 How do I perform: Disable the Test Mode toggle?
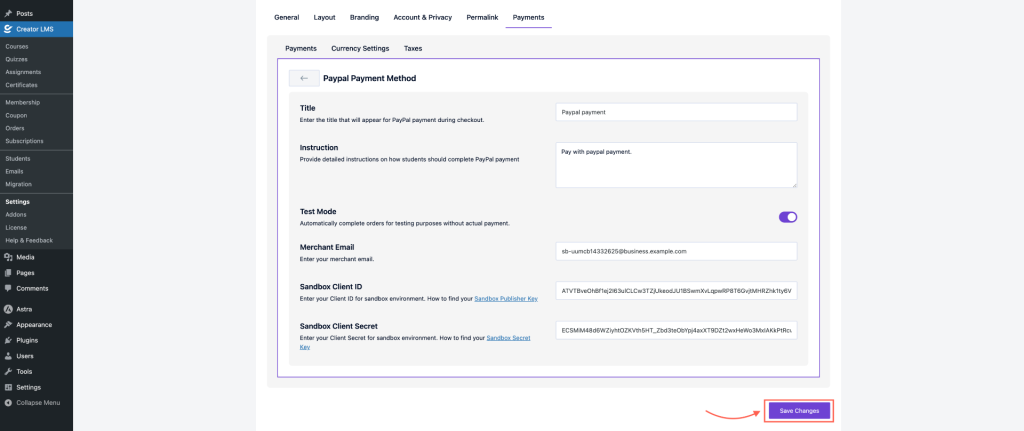click(x=787, y=217)
